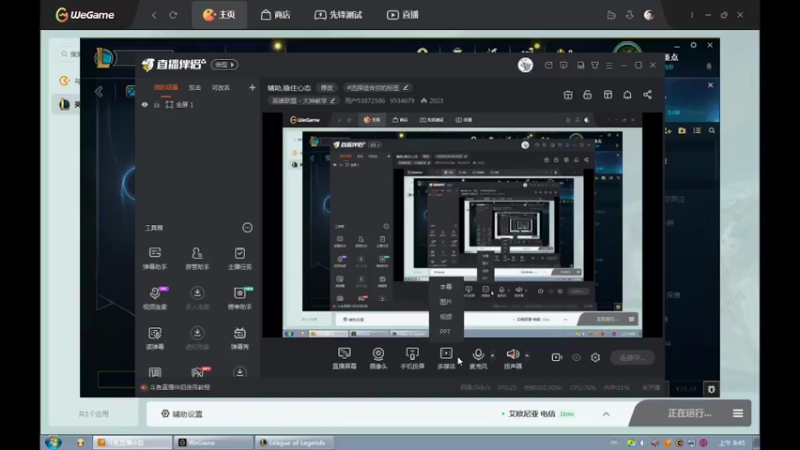Switch to the WeGame 先锋测试 tab
800x450 pixels.
pyautogui.click(x=338, y=15)
